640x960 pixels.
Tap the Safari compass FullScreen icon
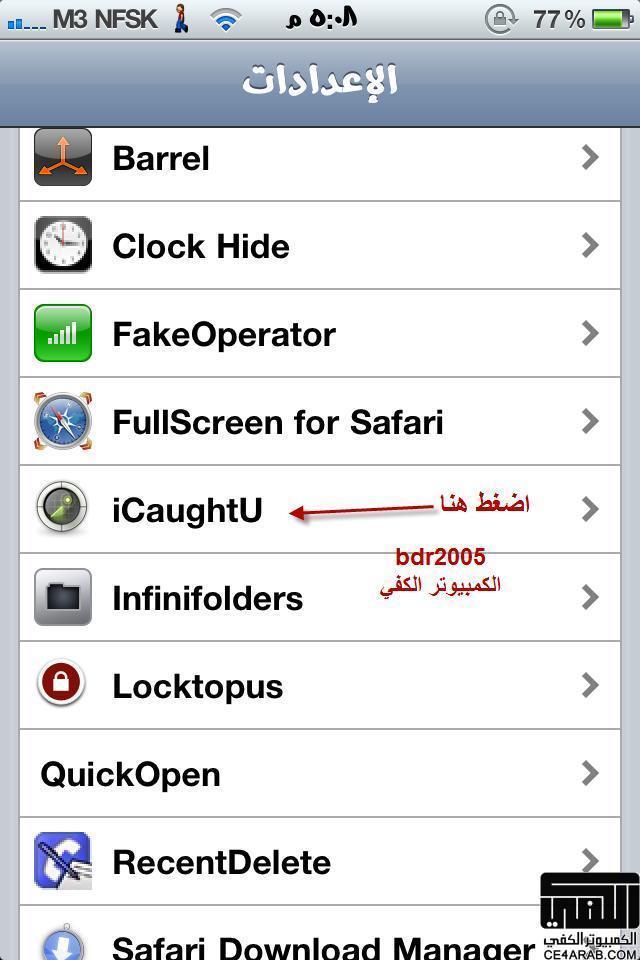(63, 421)
